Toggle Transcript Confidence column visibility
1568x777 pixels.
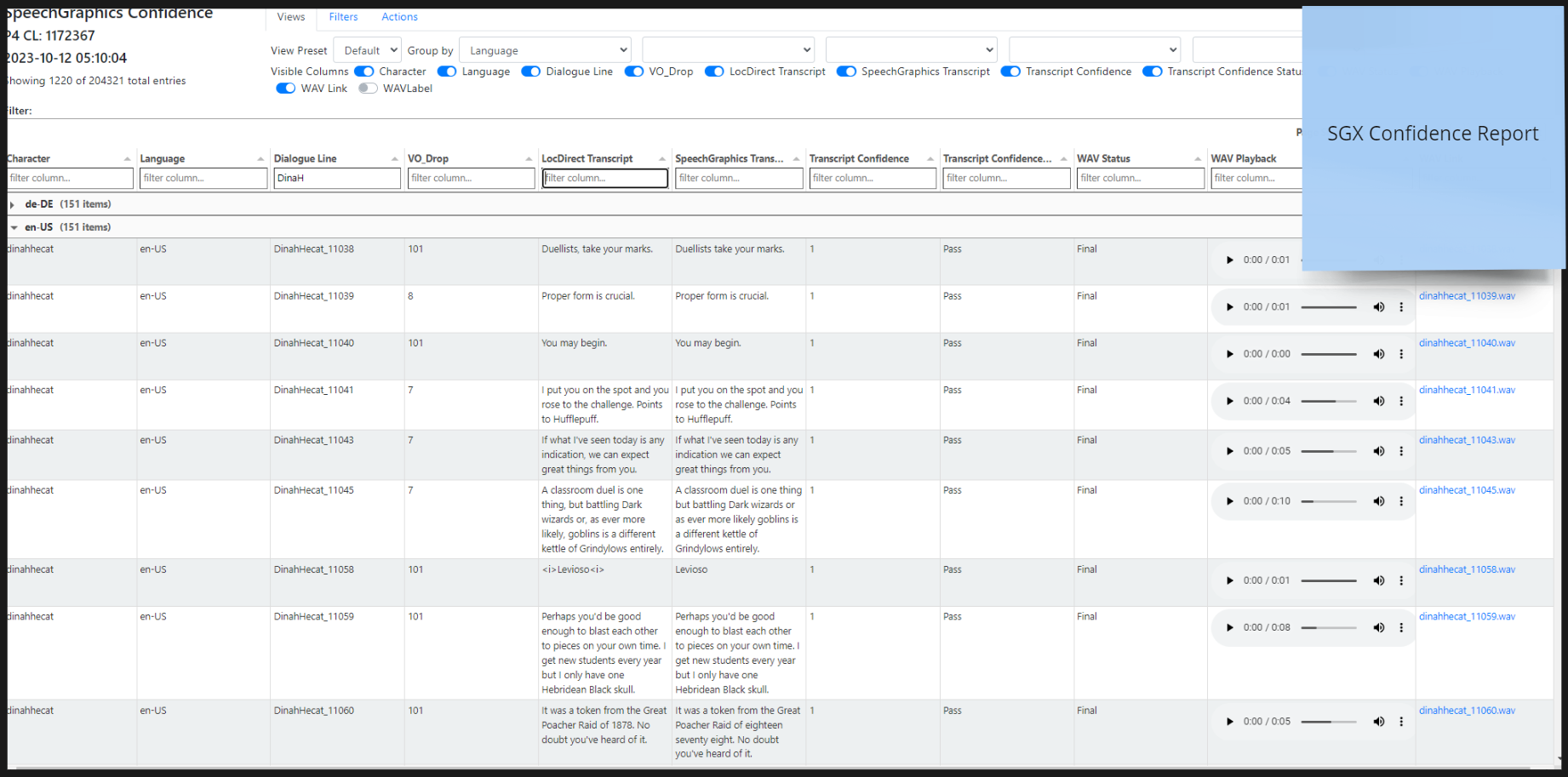click(1010, 71)
